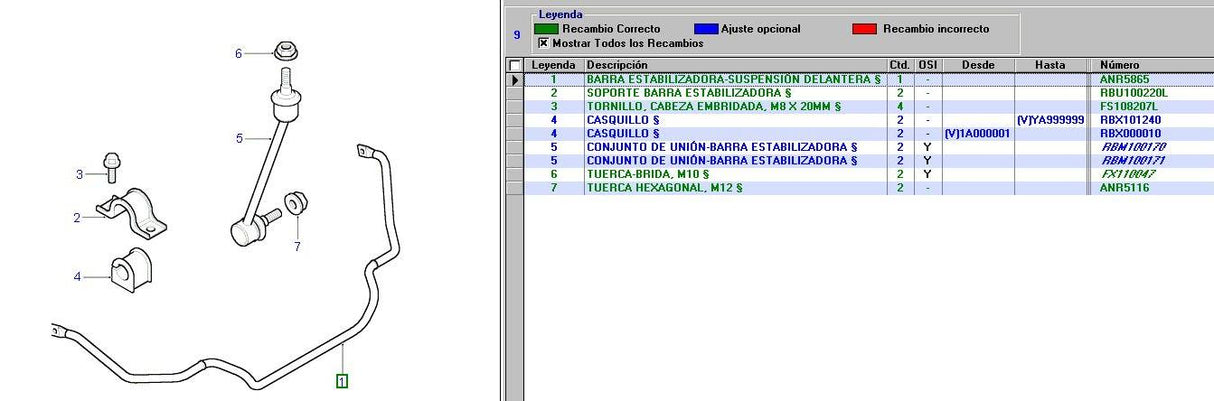Click the Desde column header
The image size is (1214, 401).
[977, 65]
